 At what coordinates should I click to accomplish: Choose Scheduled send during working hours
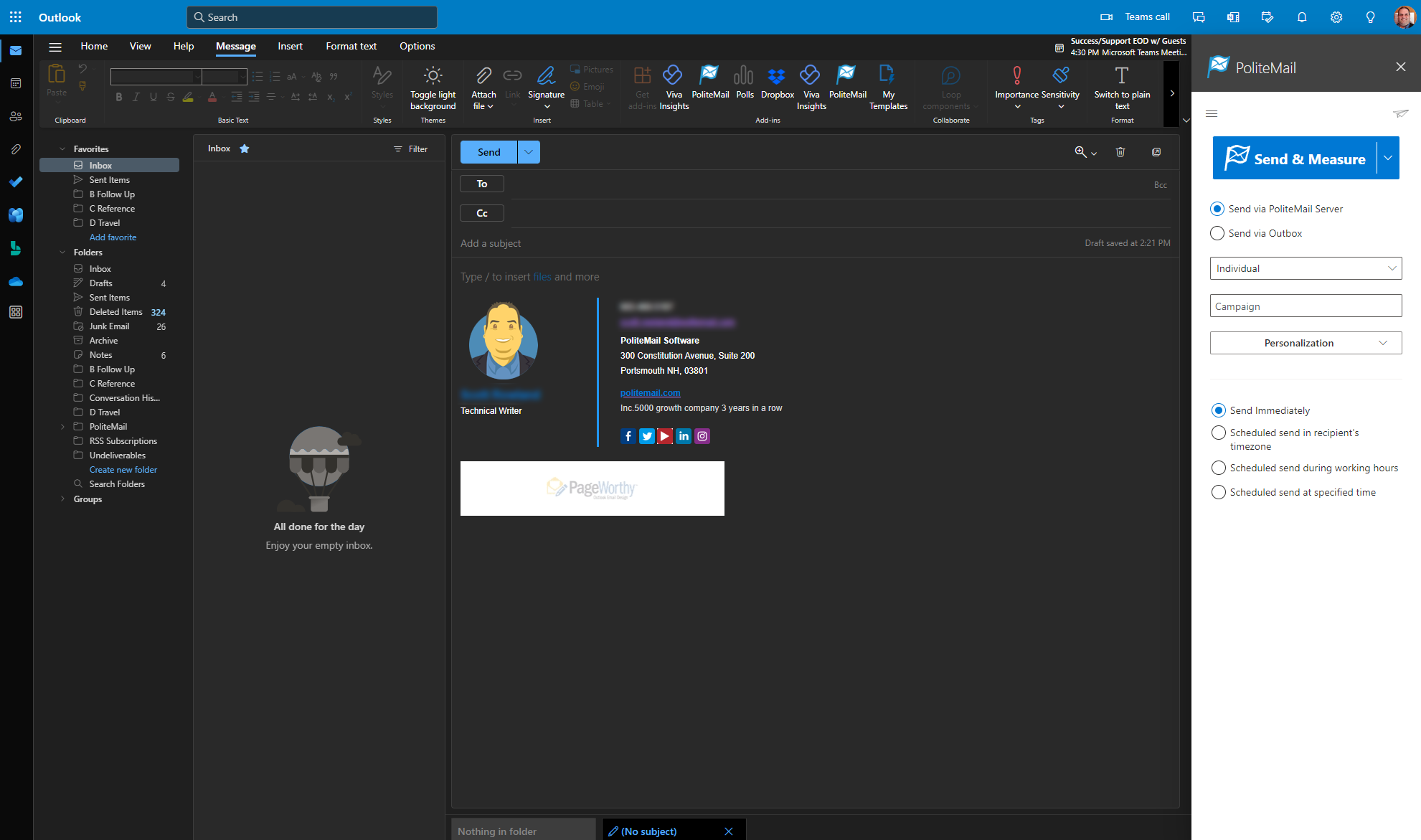point(1218,468)
